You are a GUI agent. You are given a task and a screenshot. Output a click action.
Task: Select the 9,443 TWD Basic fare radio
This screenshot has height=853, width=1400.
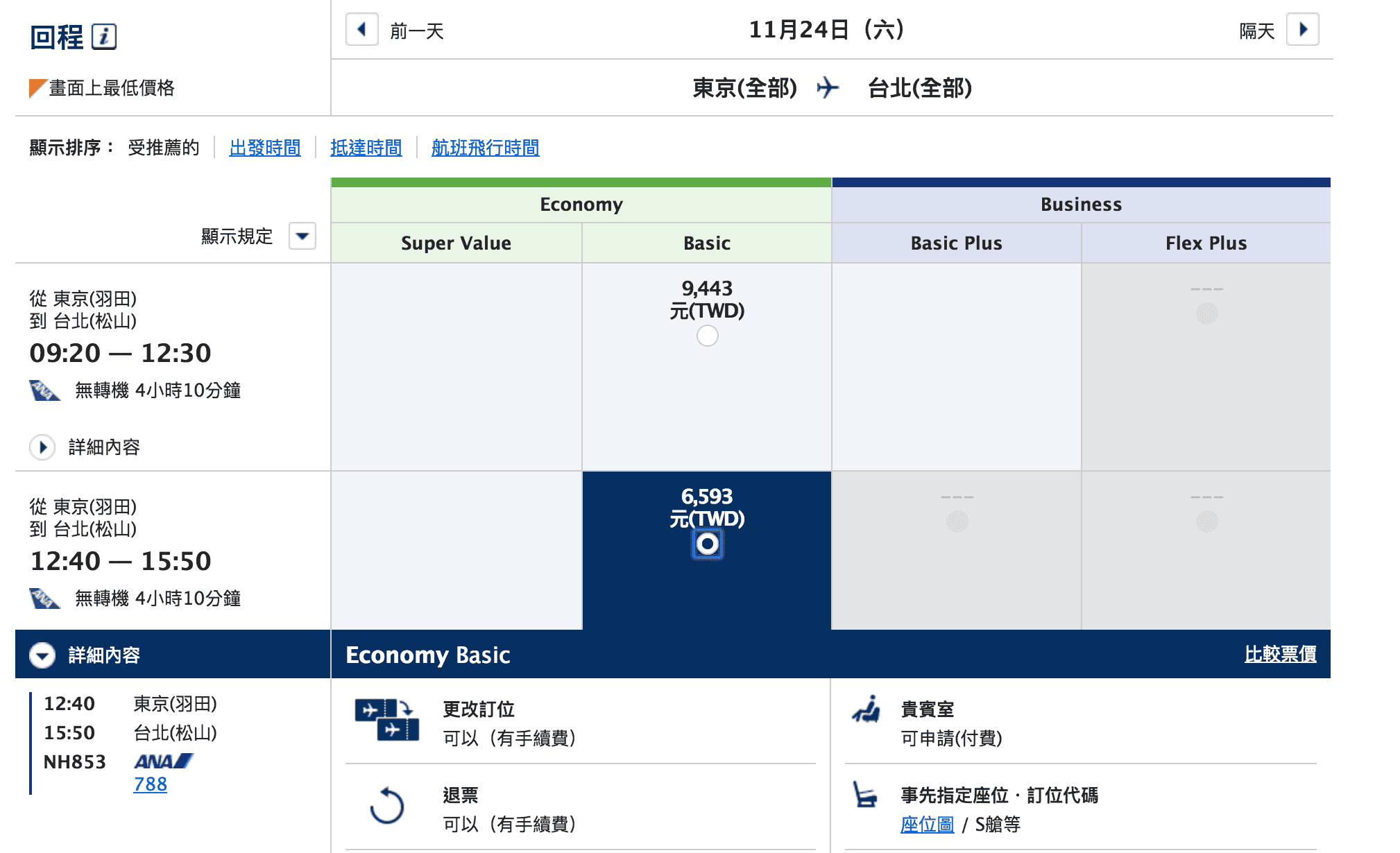(707, 336)
